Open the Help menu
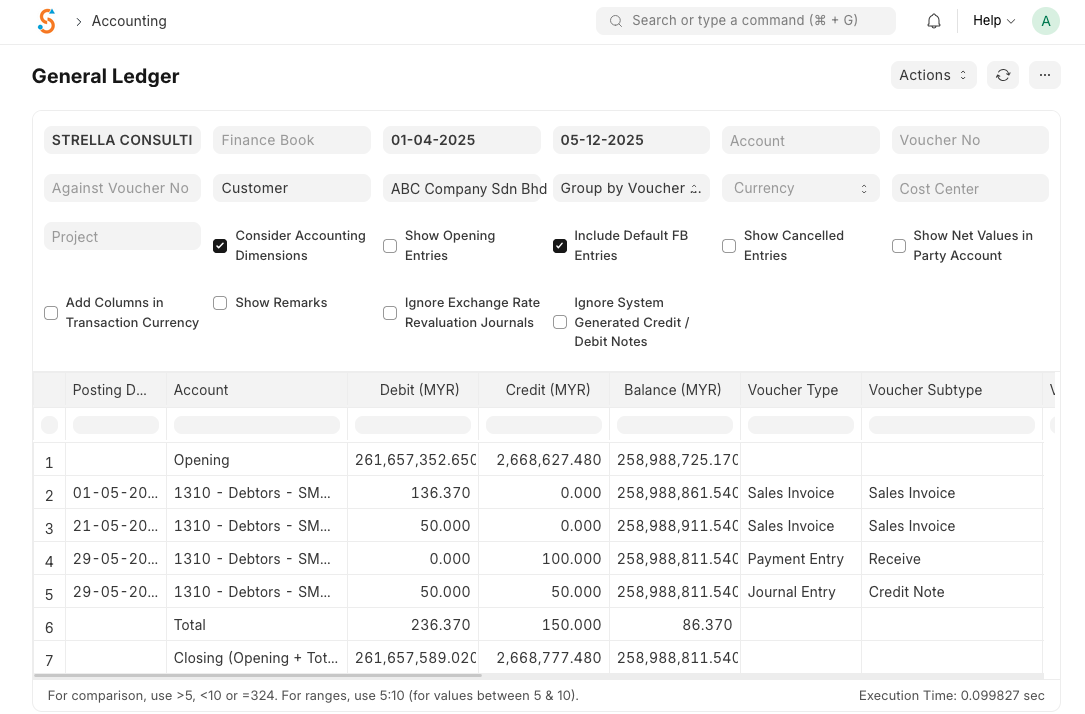 click(993, 21)
